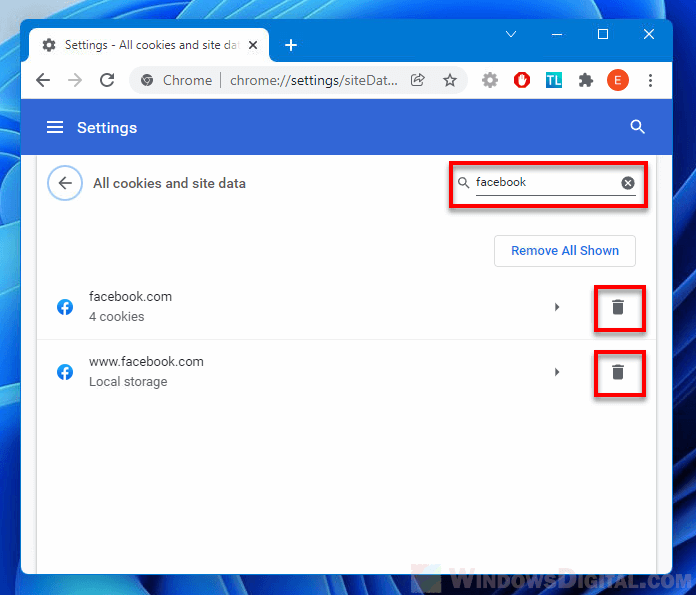
Task: Maximize the Chrome window
Action: pos(603,34)
